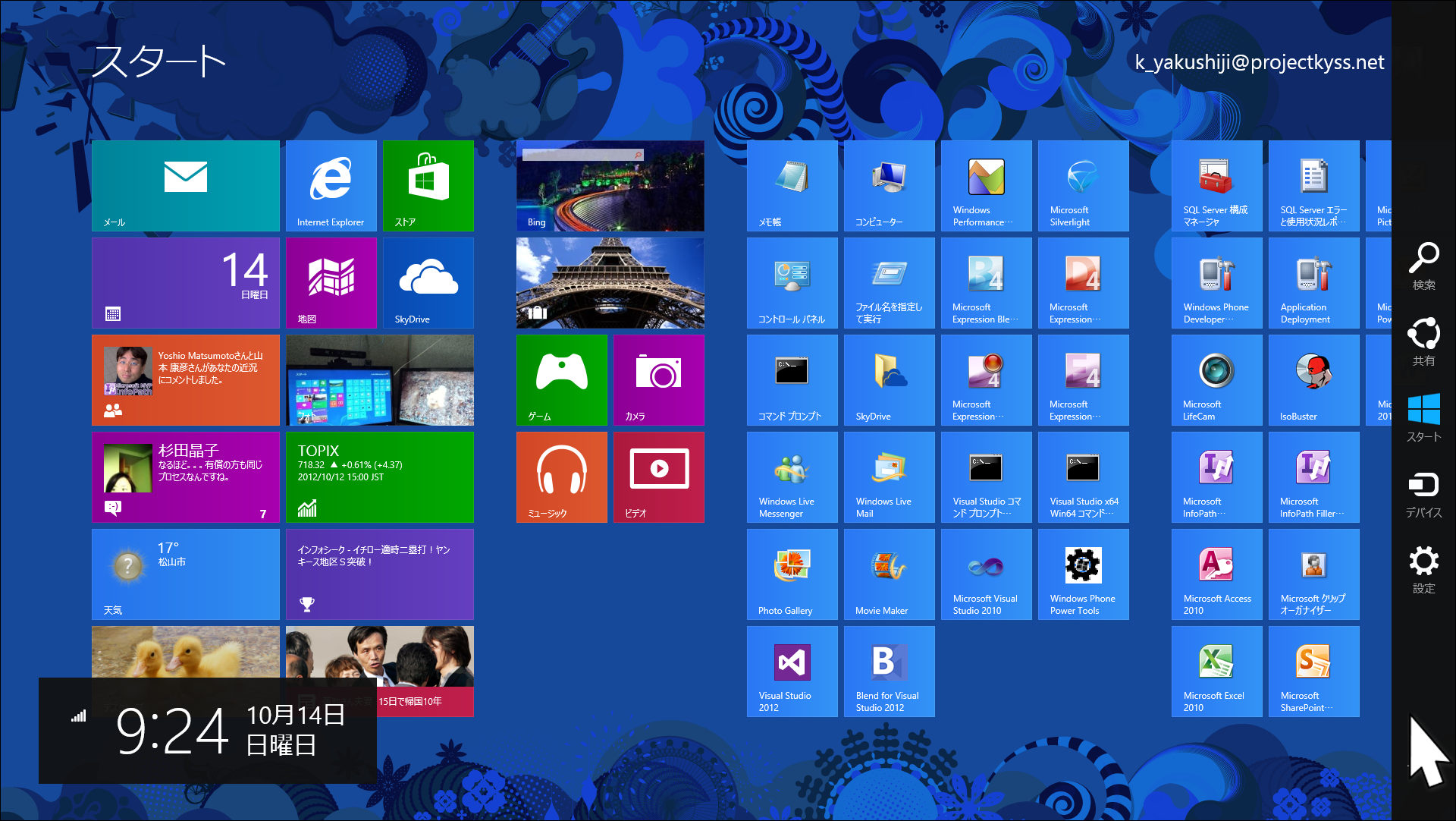
Task: Open the カメラ (Camera) tile
Action: [x=659, y=380]
